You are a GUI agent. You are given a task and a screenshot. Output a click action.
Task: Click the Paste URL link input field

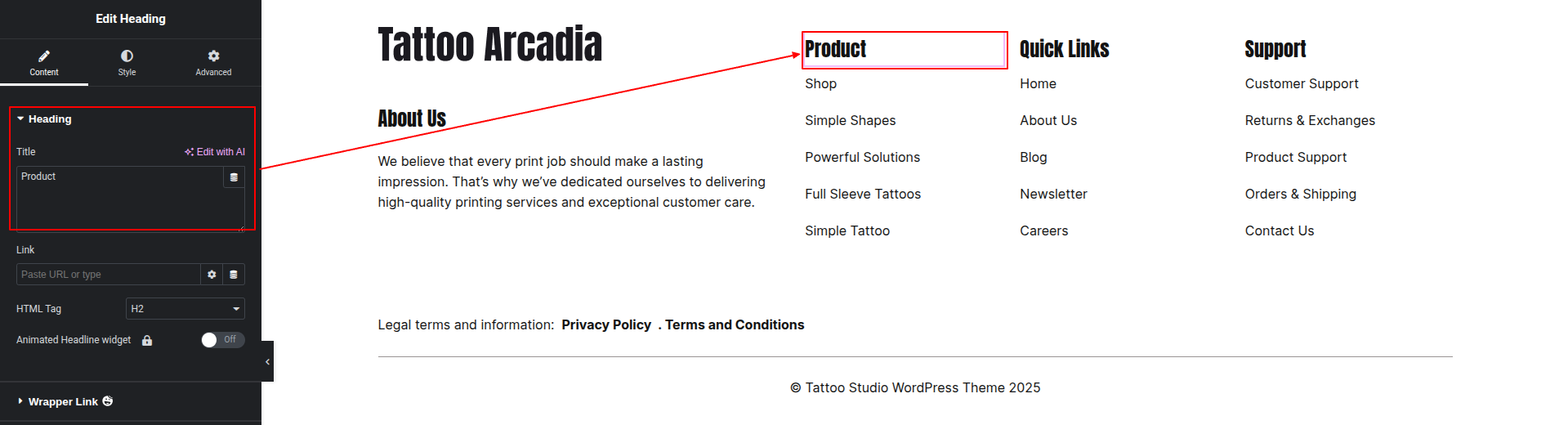pos(108,275)
